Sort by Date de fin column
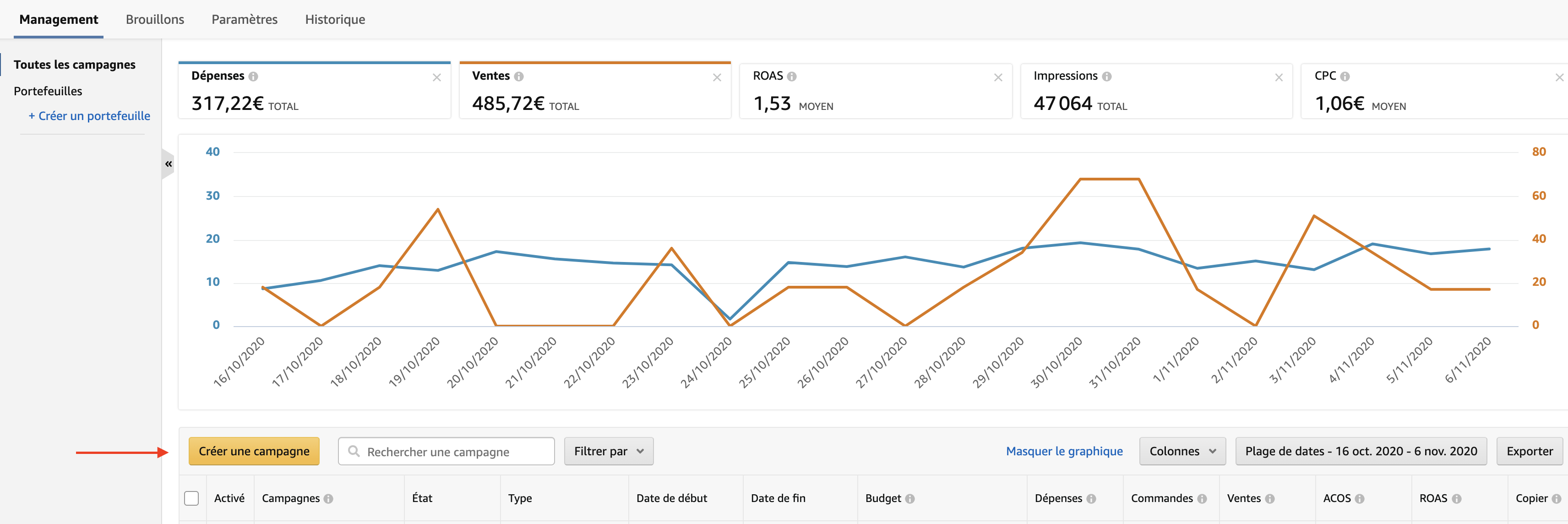Viewport: 1568px width, 524px height. (x=778, y=498)
